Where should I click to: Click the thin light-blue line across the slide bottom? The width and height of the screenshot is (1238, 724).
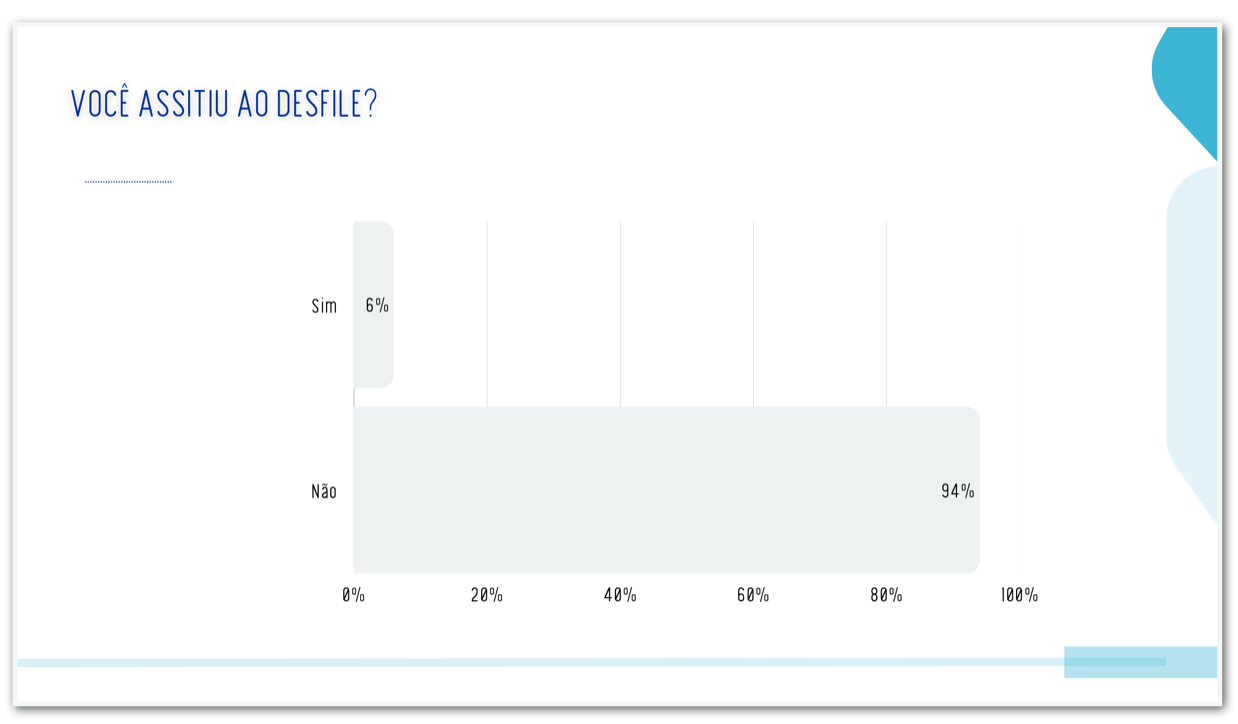click(540, 662)
